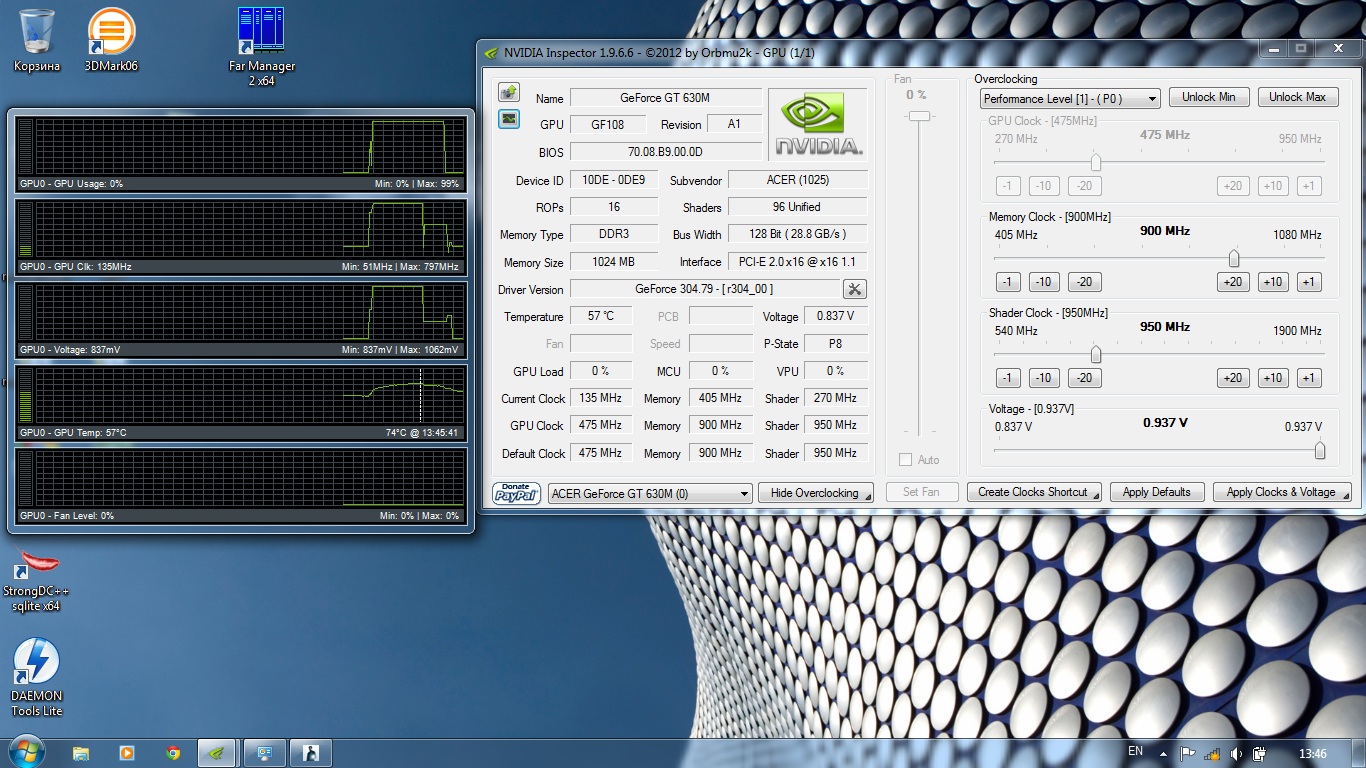
Task: Select the StrongDC++ sqlite x64 shortcut
Action: pyautogui.click(x=37, y=580)
